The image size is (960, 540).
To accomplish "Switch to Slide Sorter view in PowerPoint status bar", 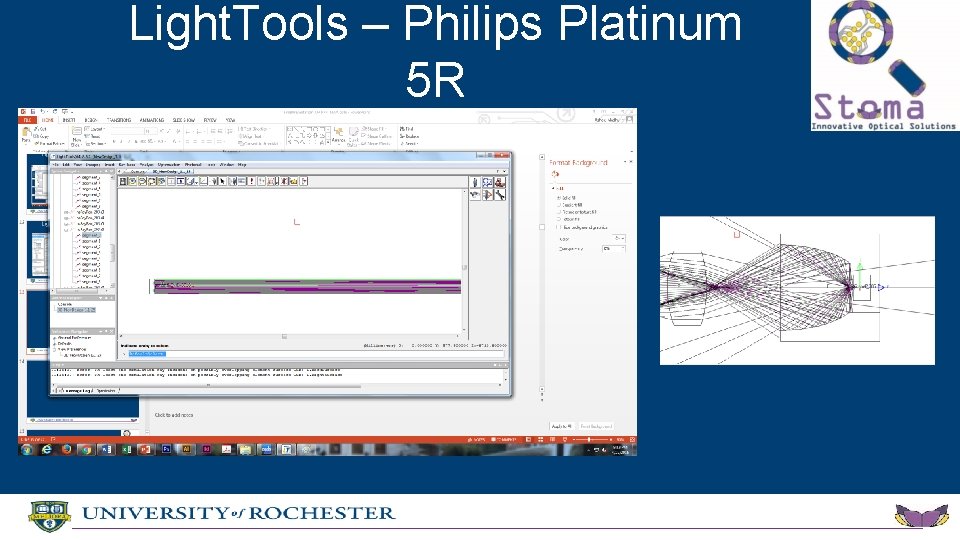I will tap(541, 440).
